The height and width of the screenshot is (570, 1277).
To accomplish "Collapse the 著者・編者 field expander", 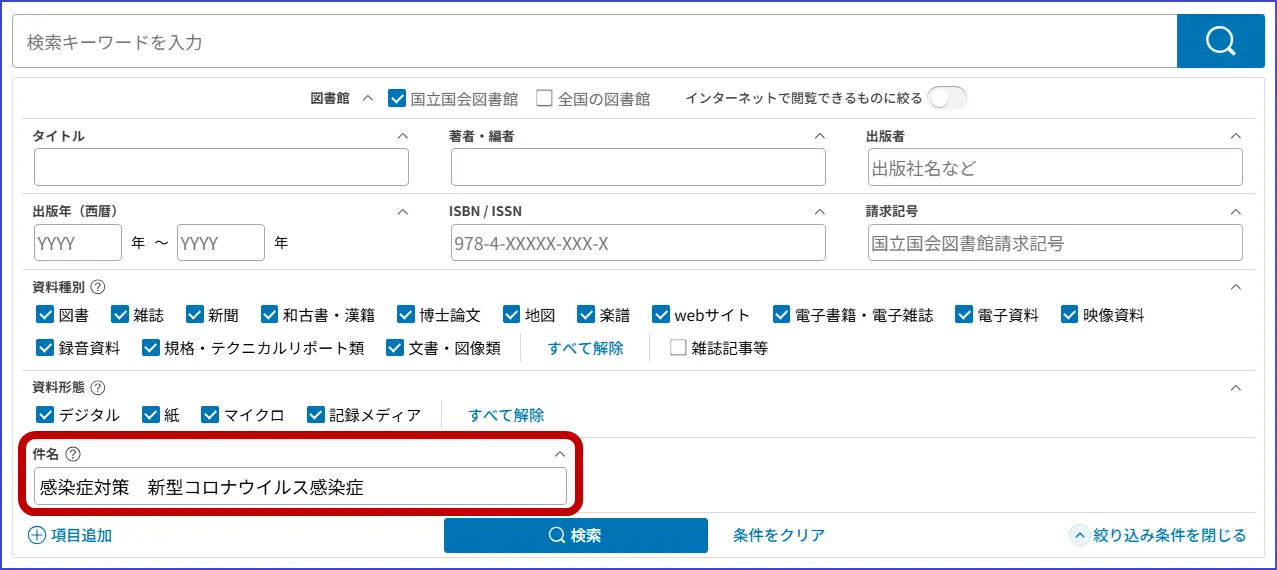I will [820, 136].
